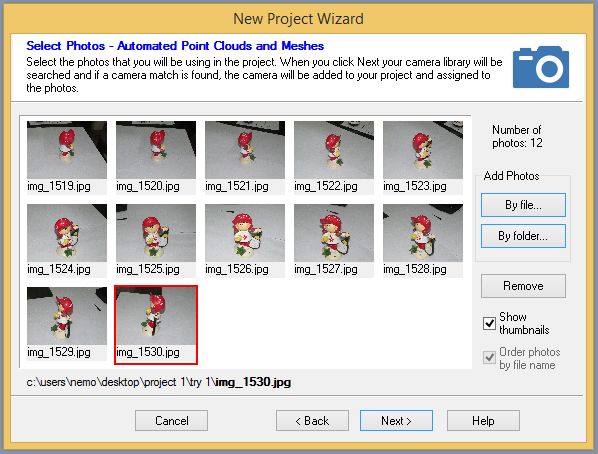The height and width of the screenshot is (454, 598).
Task: Click highlighted thumbnail img_1530.jpg
Action: (x=156, y=325)
